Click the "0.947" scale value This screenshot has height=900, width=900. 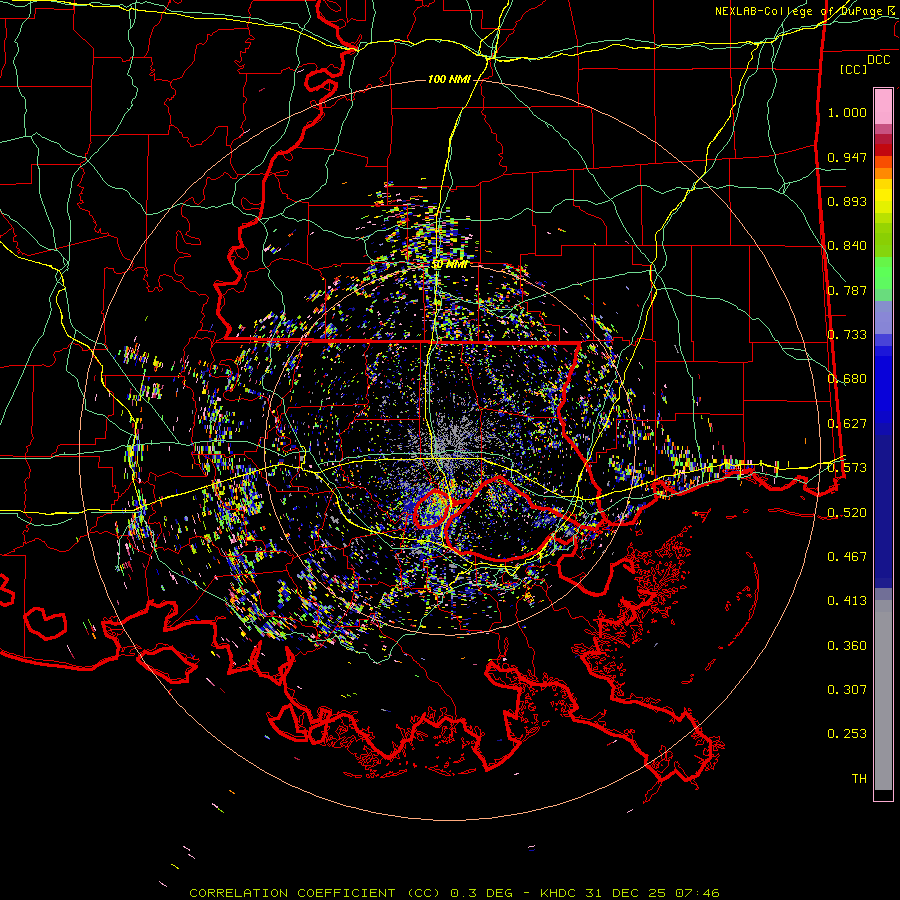tap(847, 157)
